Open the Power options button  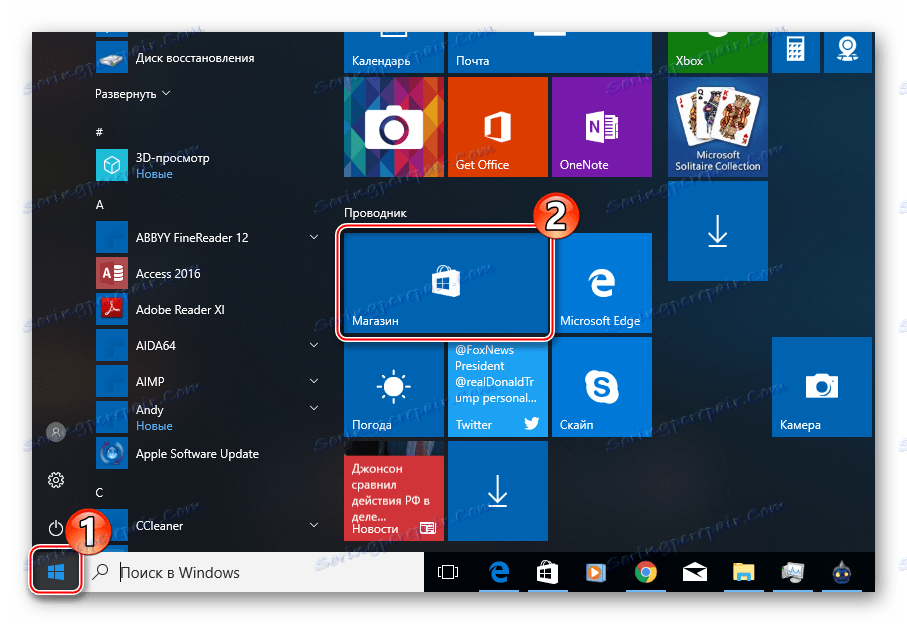pyautogui.click(x=56, y=527)
